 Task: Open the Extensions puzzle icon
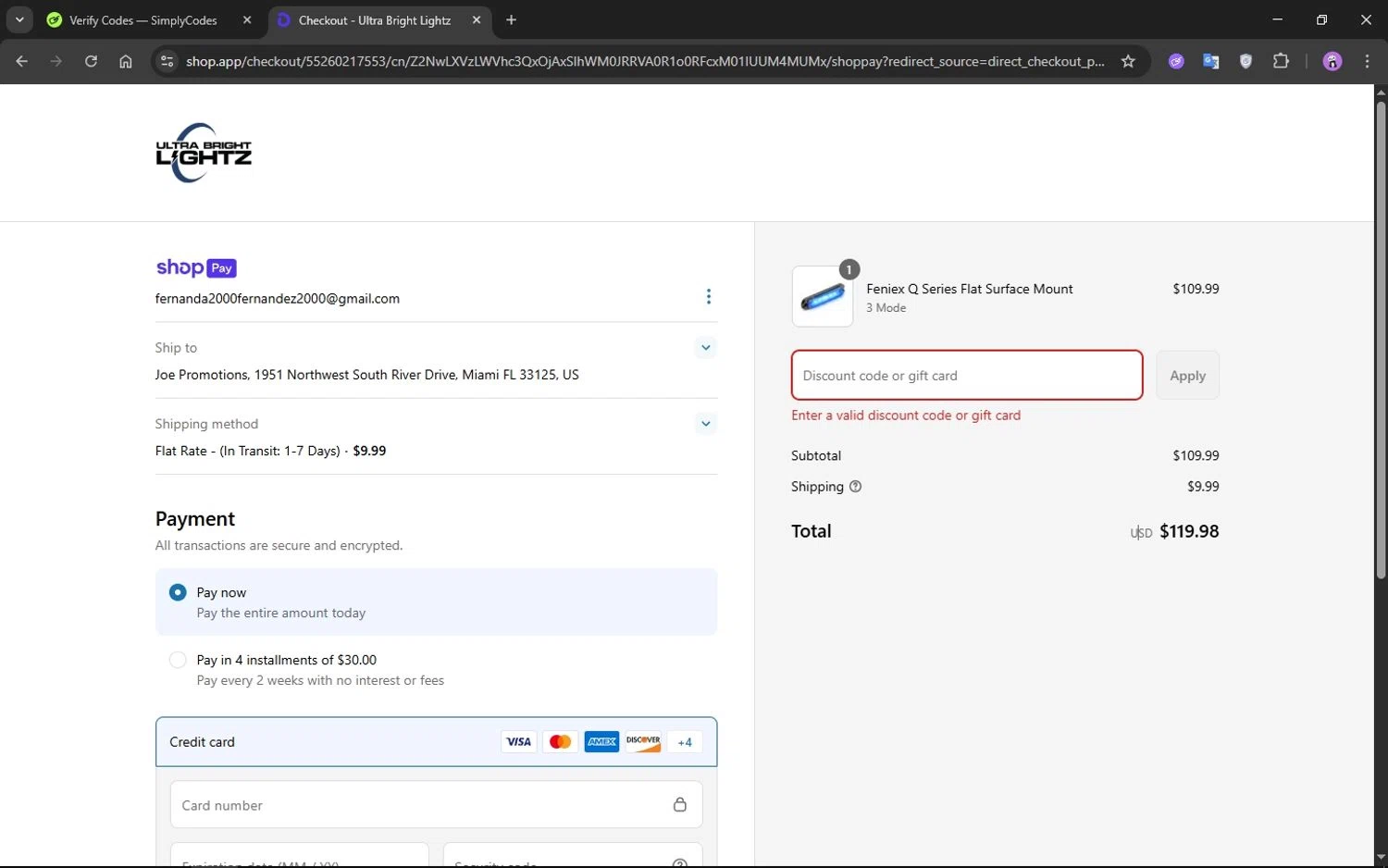[x=1281, y=61]
